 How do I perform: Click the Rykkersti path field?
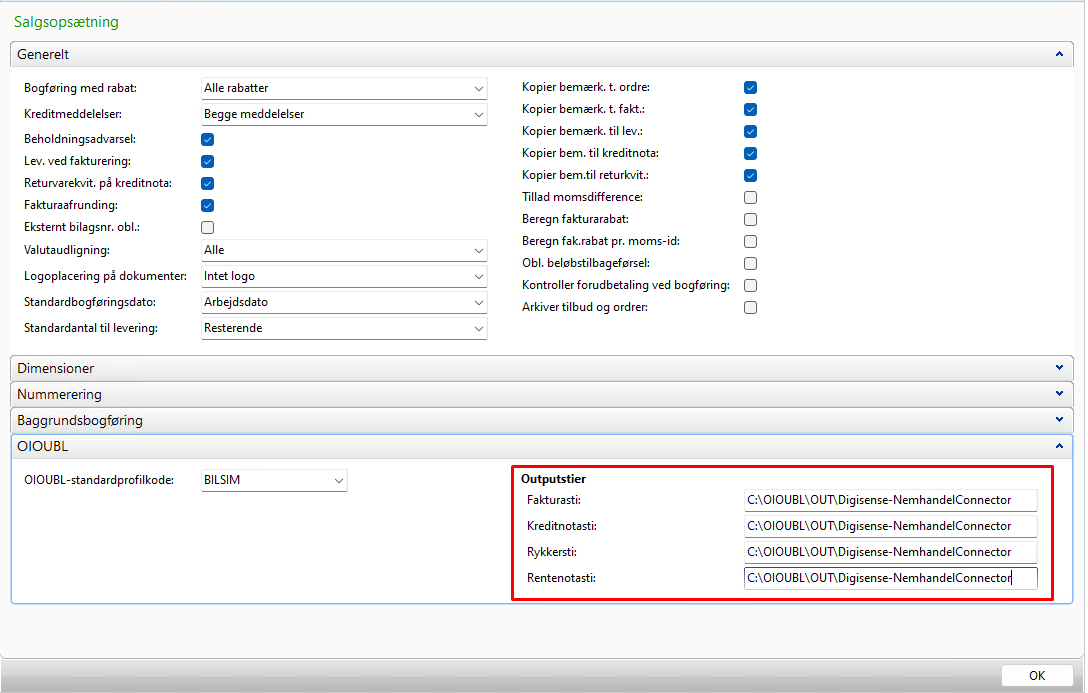(890, 552)
